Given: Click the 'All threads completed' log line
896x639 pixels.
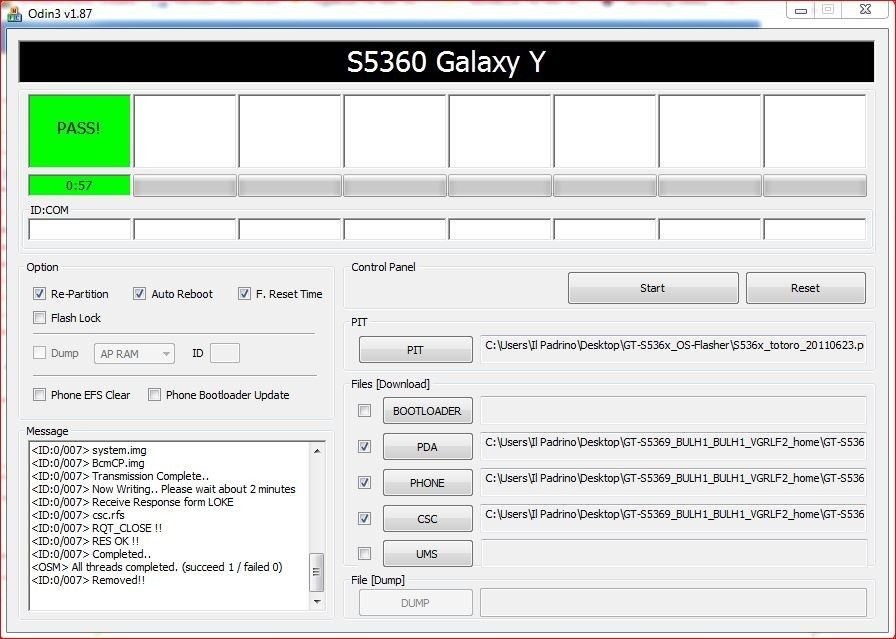Looking at the screenshot, I should [x=157, y=567].
